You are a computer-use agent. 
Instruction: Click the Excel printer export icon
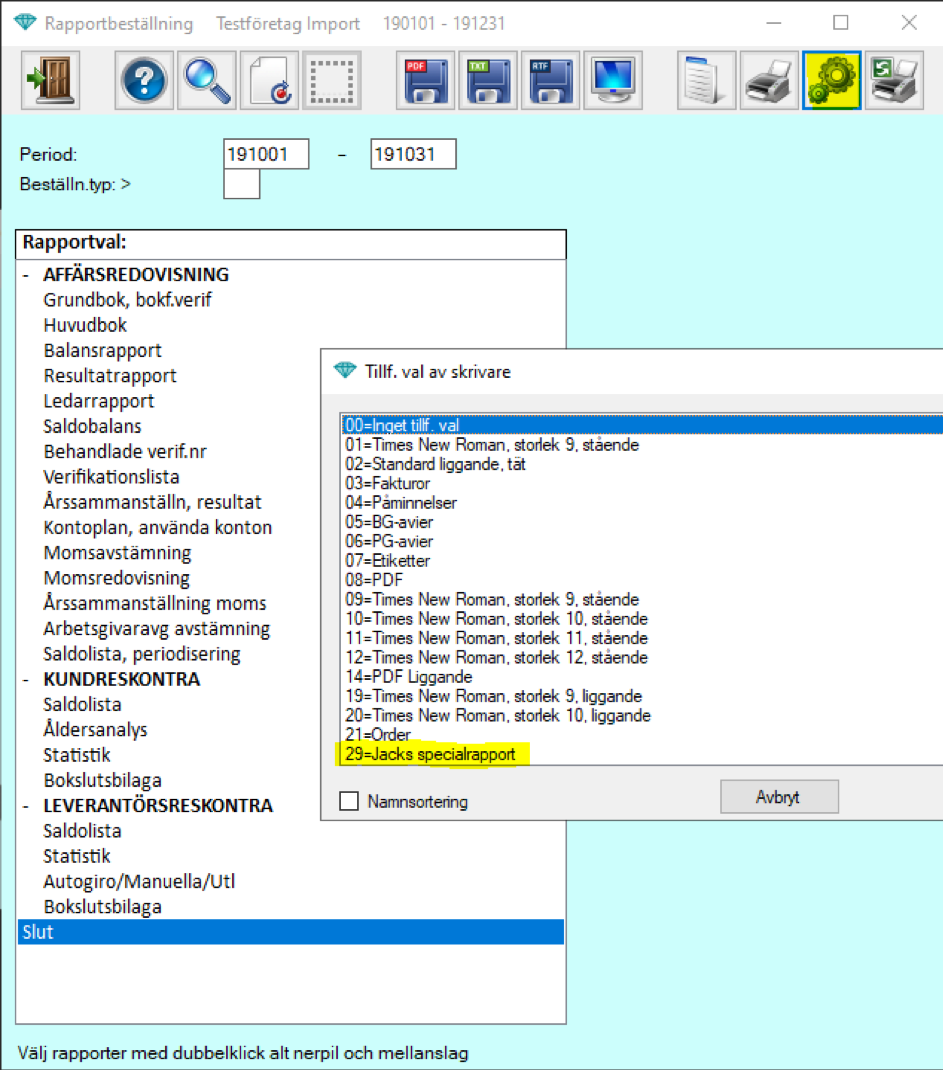[895, 81]
